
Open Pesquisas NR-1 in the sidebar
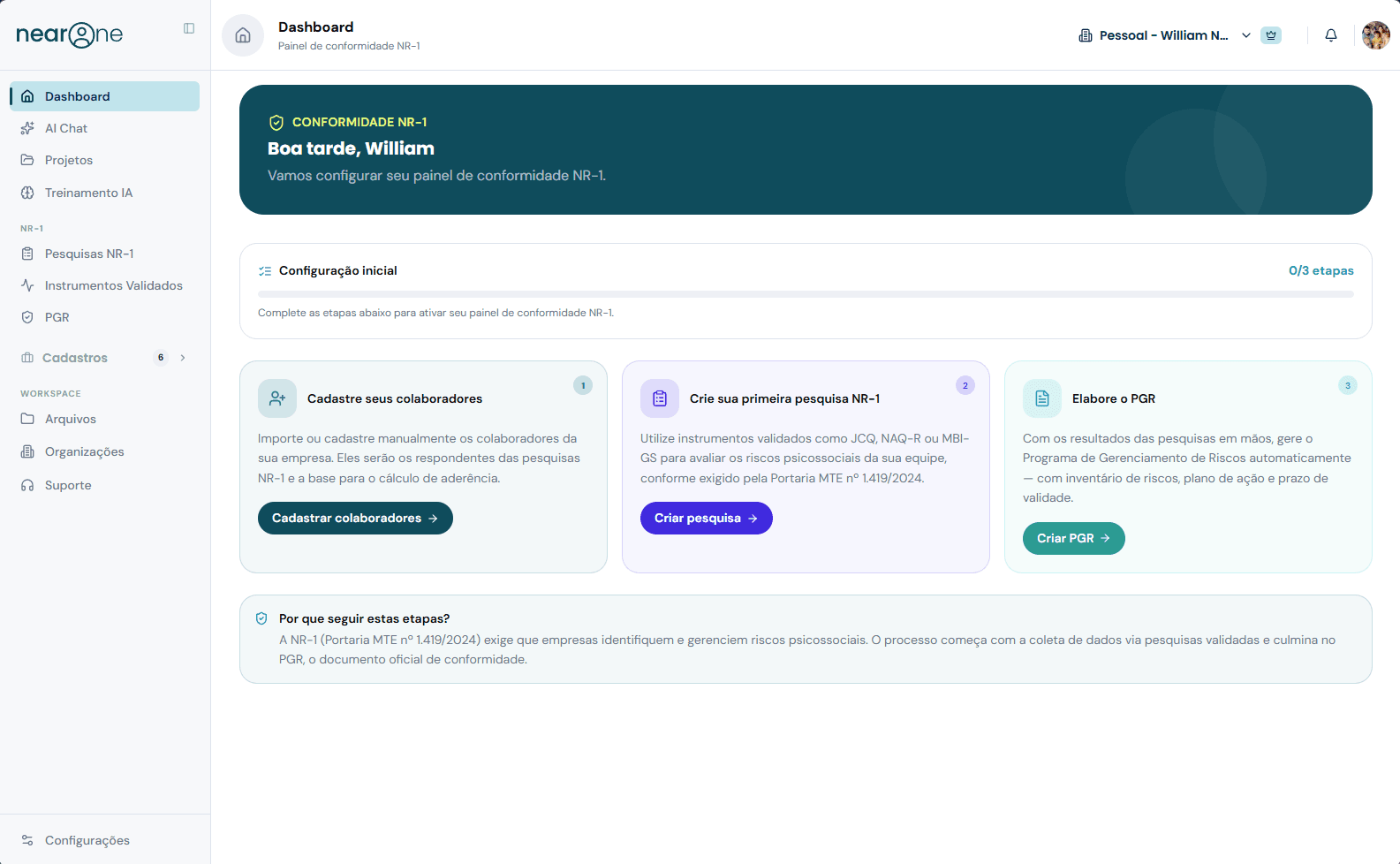104,254
